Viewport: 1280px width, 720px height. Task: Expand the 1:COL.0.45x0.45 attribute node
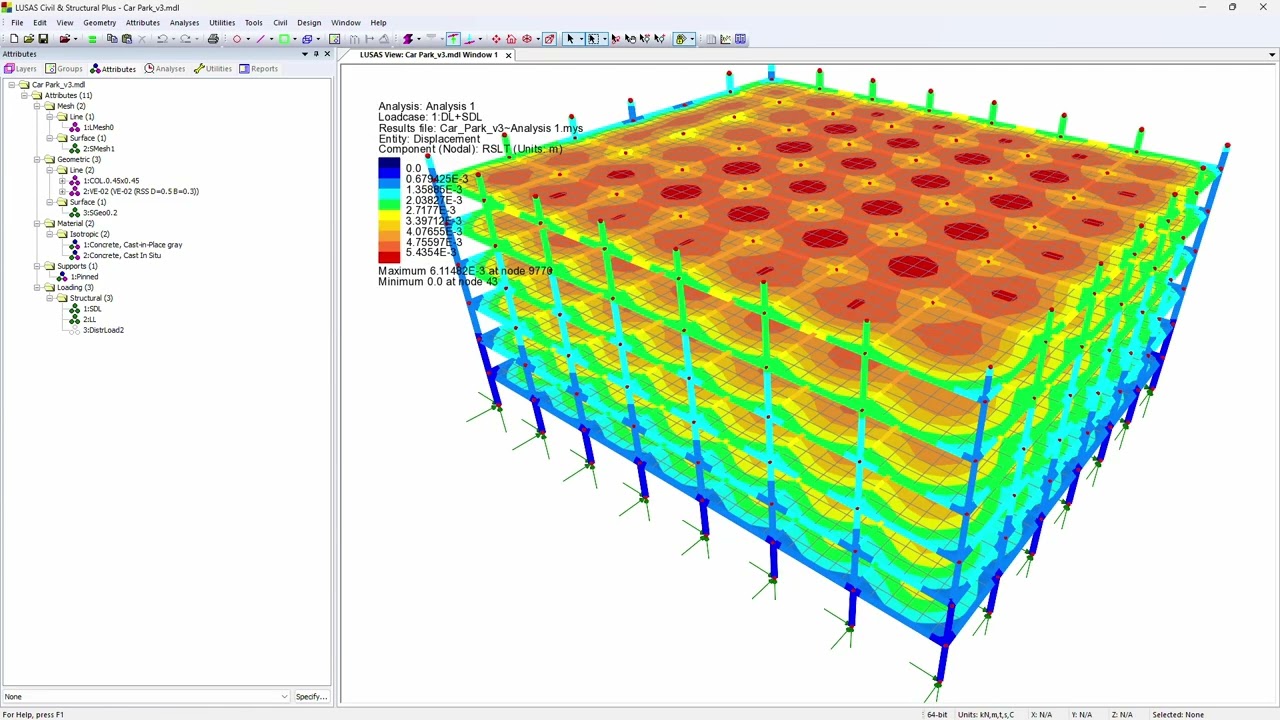[62, 181]
